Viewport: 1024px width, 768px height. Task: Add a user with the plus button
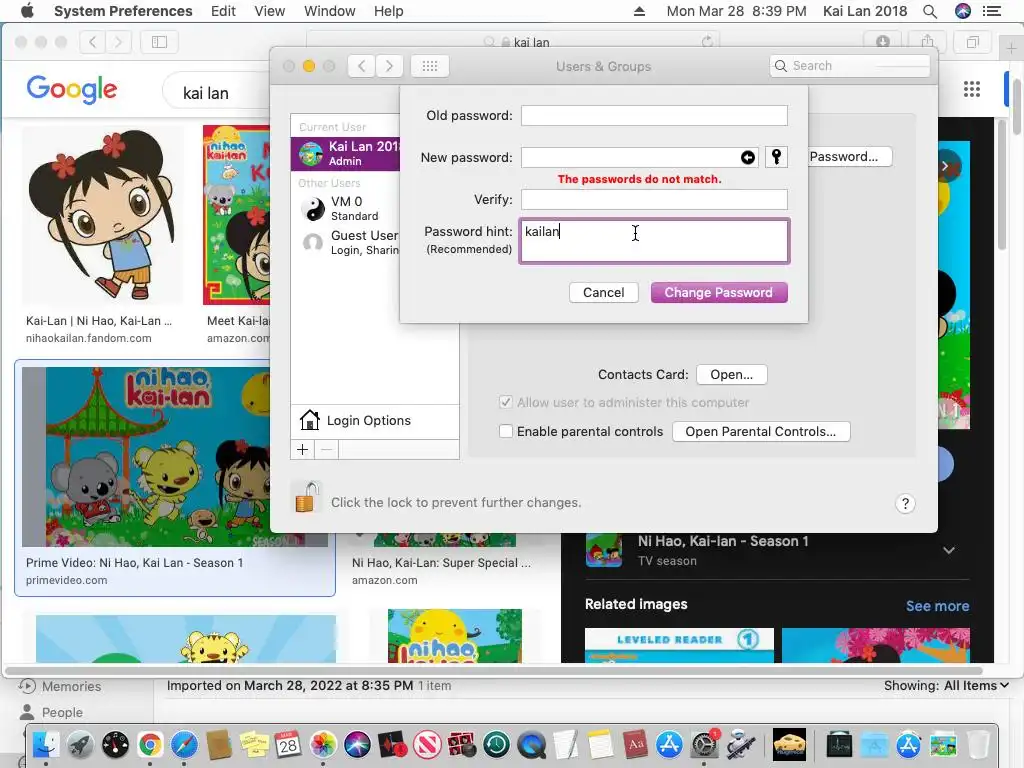tap(302, 449)
